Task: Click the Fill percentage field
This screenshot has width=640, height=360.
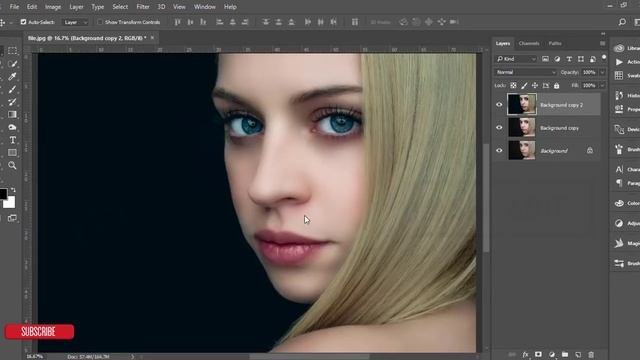Action: tap(589, 86)
